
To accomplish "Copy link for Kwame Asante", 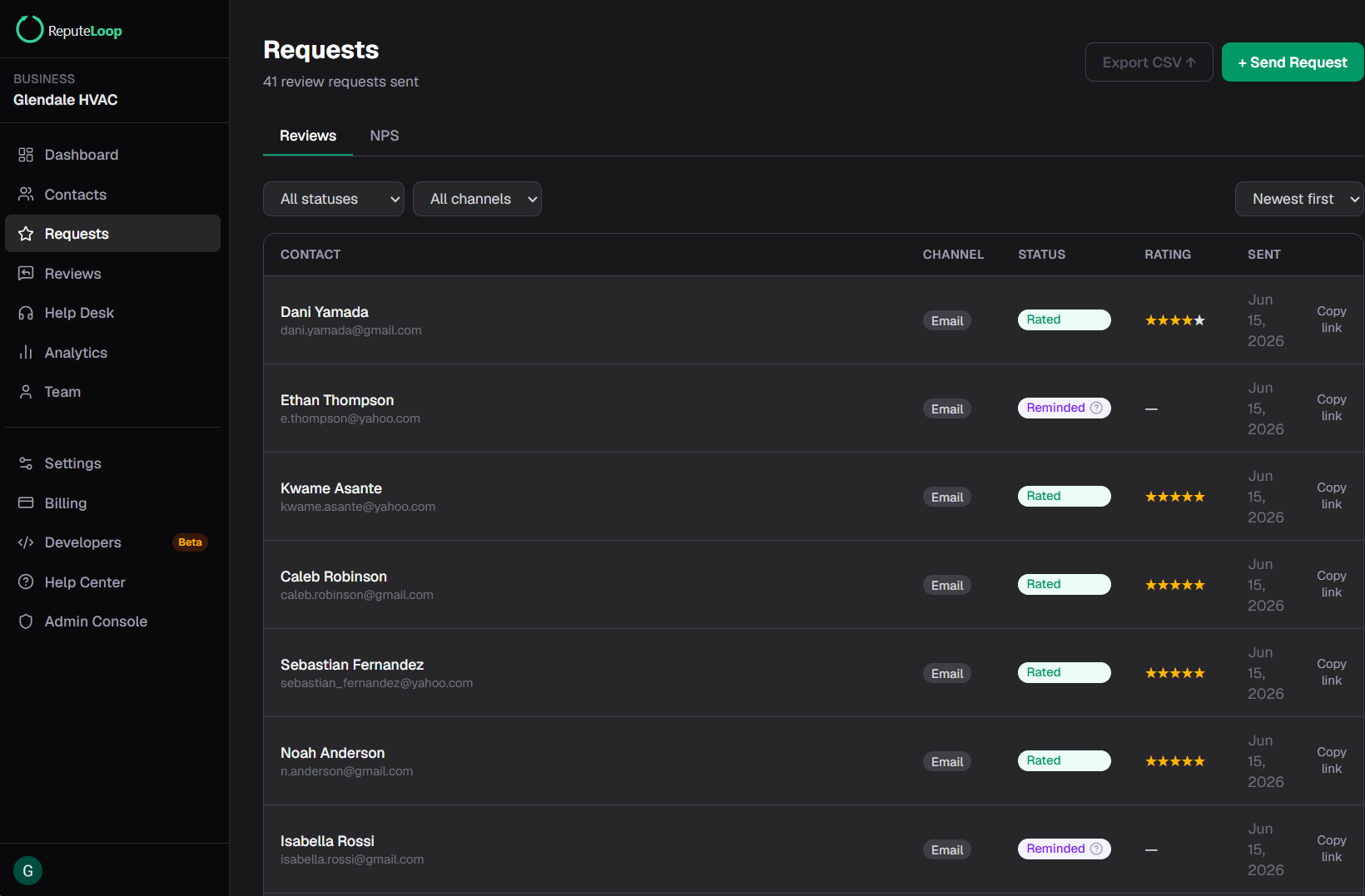I will pos(1331,496).
